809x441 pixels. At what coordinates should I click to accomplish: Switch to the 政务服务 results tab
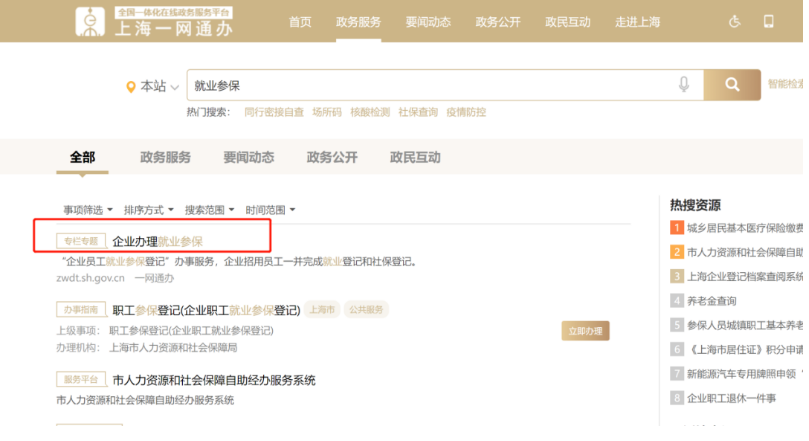pyautogui.click(x=166, y=157)
